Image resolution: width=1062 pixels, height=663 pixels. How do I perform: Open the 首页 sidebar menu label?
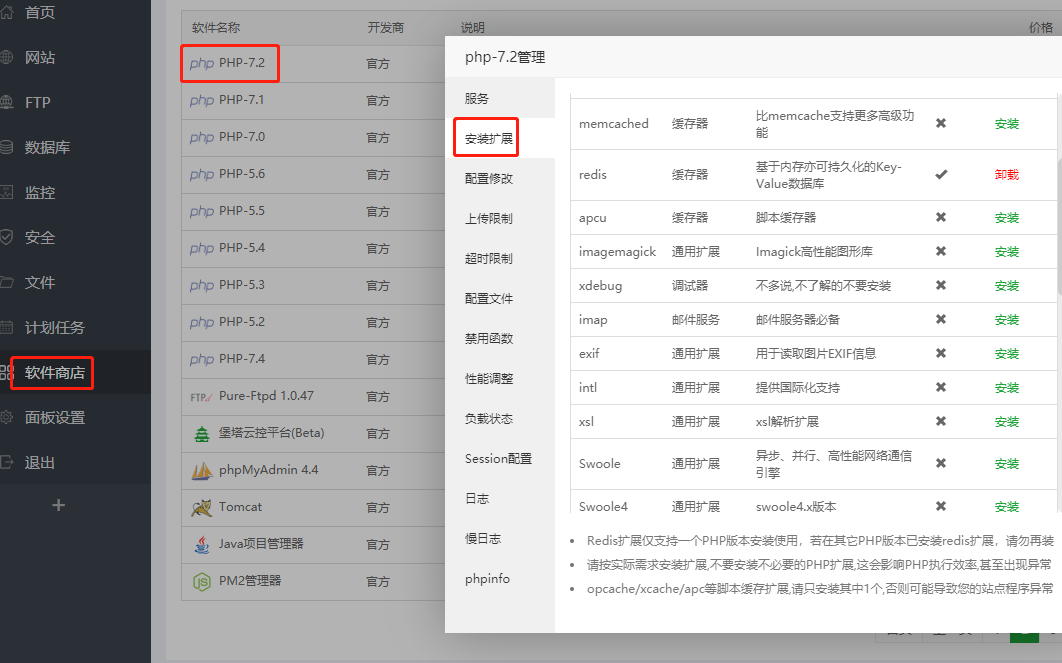click(40, 12)
